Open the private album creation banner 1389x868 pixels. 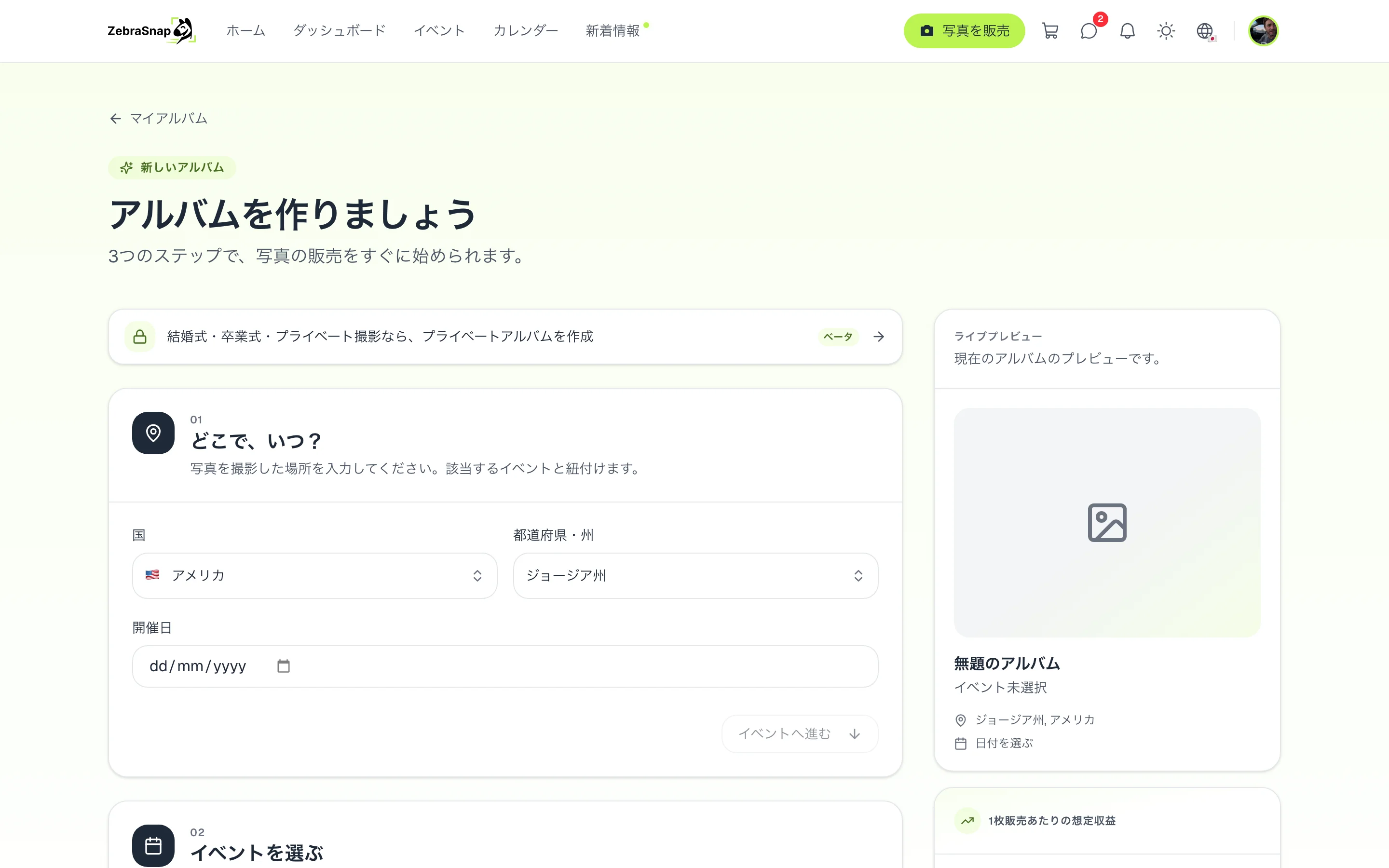[x=505, y=337]
